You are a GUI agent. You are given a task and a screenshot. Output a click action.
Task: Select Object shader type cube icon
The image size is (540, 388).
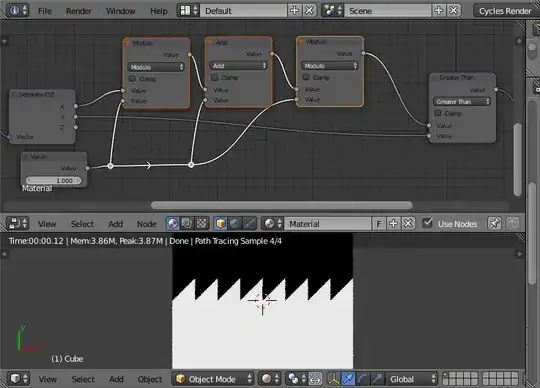pos(220,224)
